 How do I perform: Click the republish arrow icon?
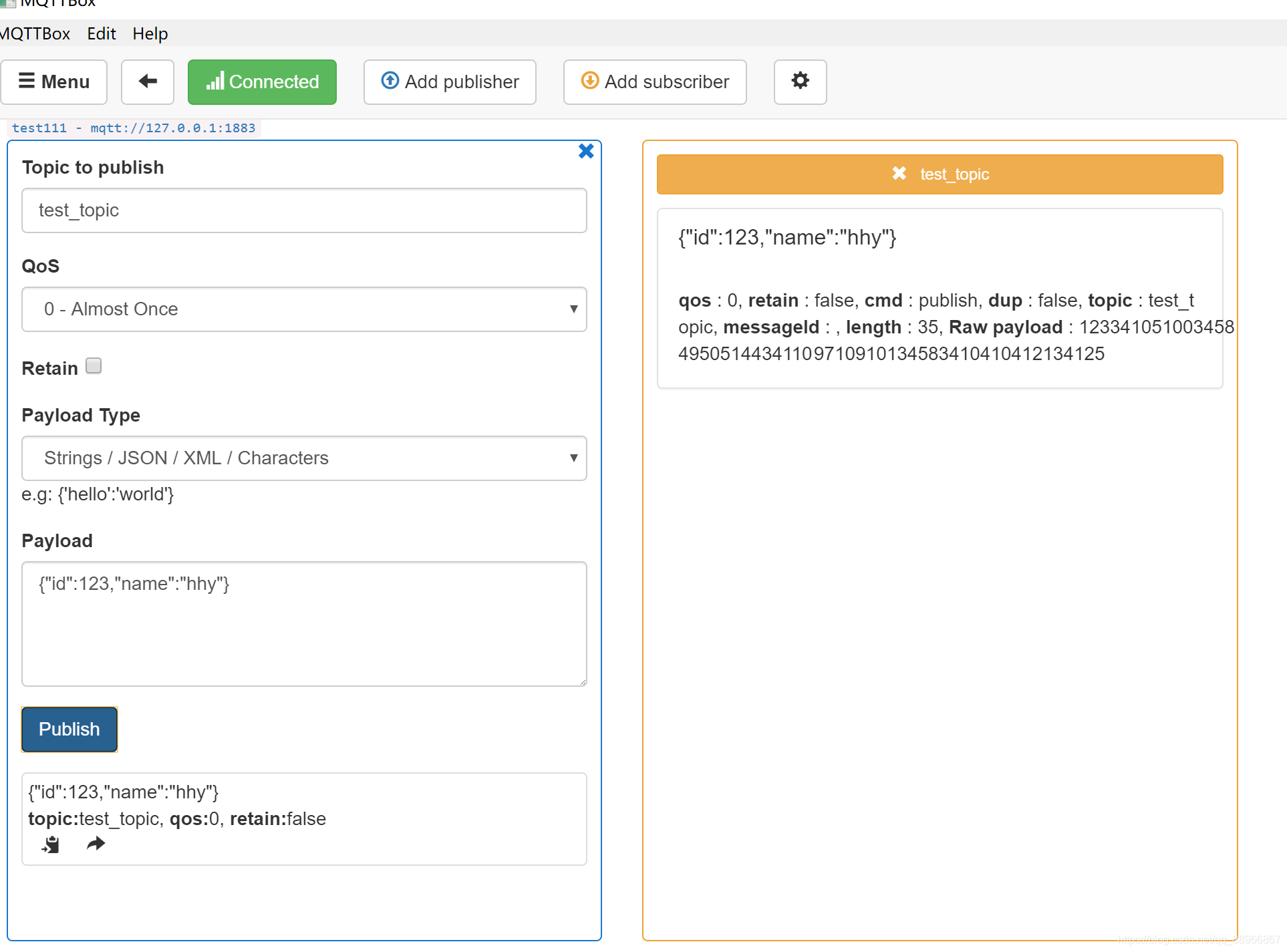tap(96, 844)
